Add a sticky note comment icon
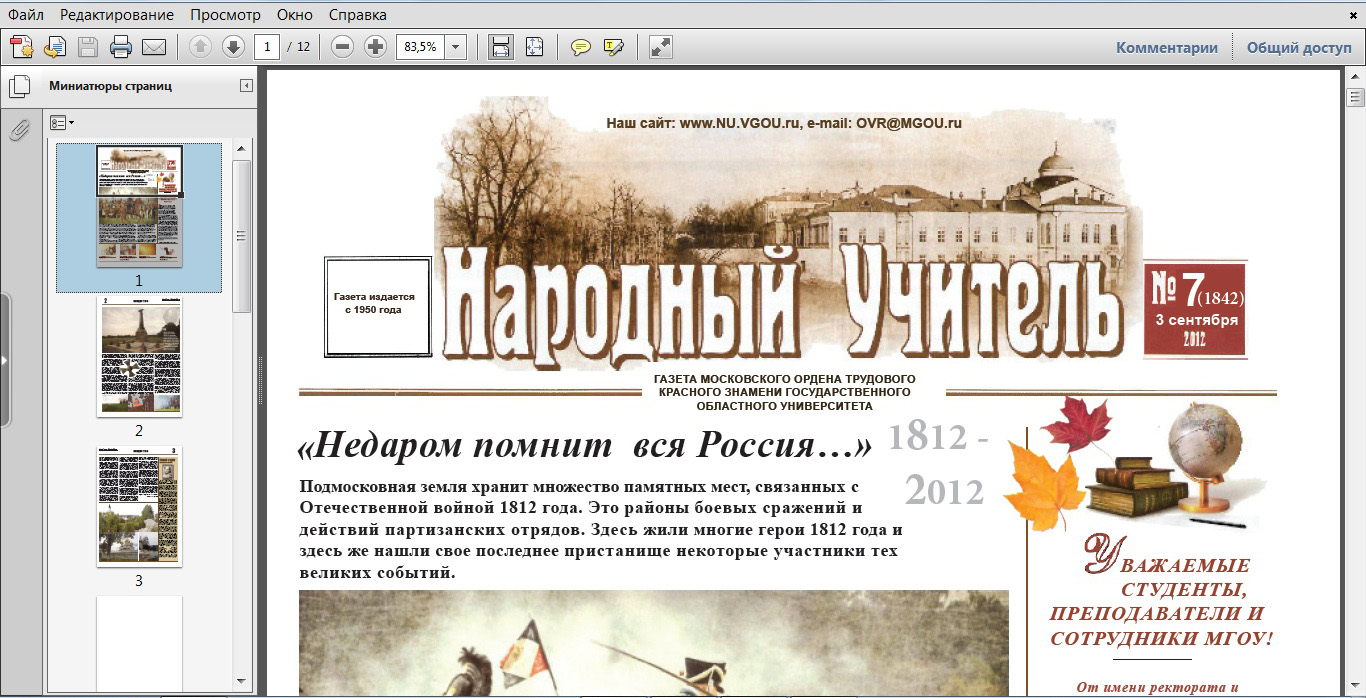The height and width of the screenshot is (698, 1366). click(580, 47)
